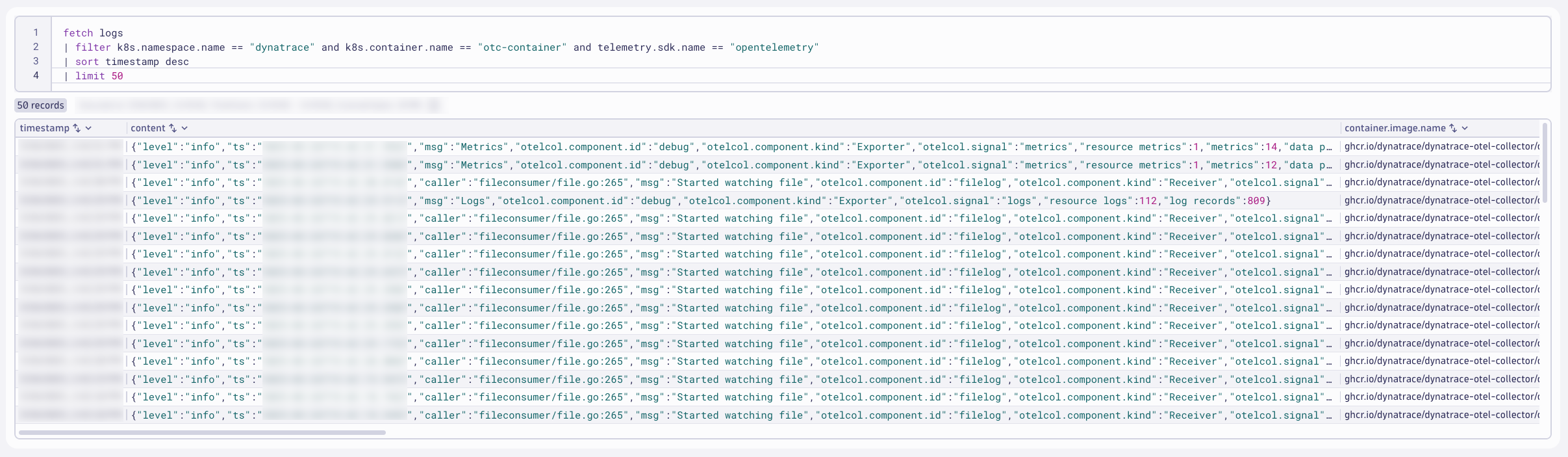Screen dimensions: 1568x457
Task: Click the "limit 50" line in the editor
Action: [94, 76]
